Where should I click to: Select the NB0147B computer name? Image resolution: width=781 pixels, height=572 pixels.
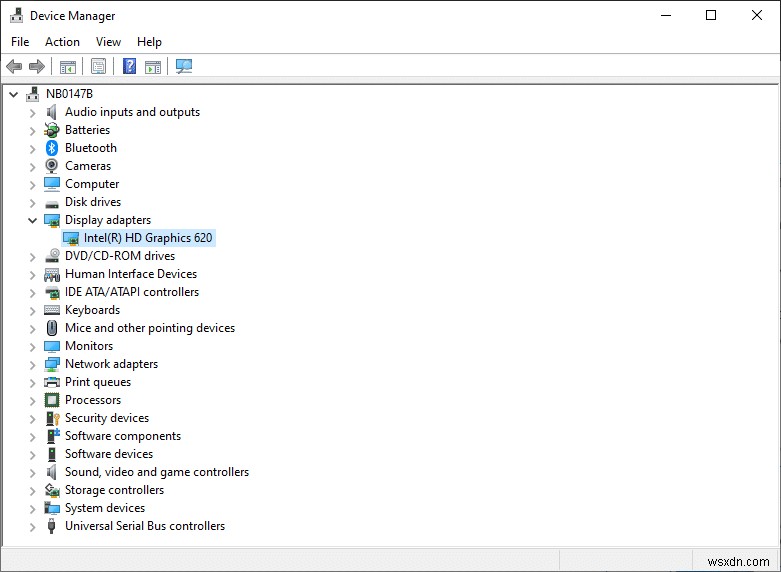coord(69,94)
